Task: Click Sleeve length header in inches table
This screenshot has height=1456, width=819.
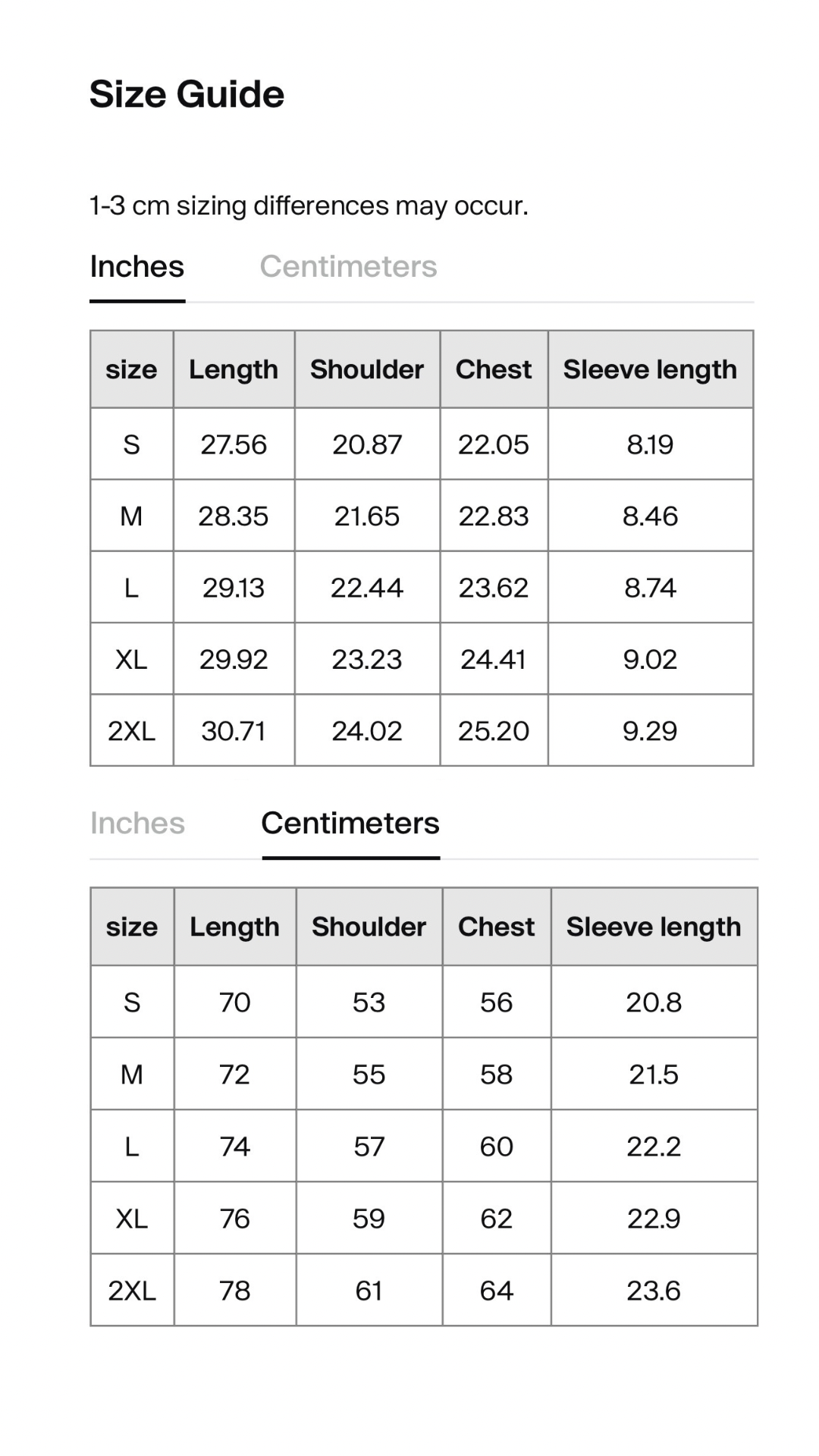Action: coord(650,369)
